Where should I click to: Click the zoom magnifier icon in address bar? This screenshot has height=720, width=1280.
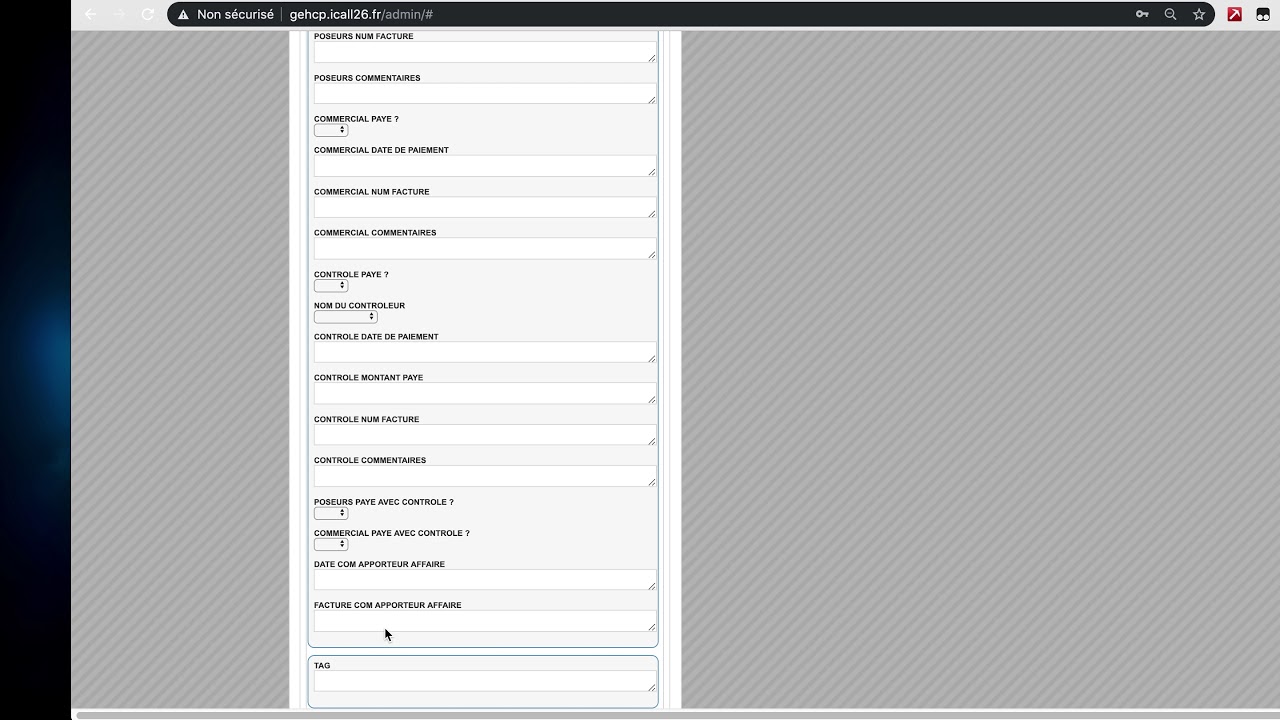pos(1170,14)
